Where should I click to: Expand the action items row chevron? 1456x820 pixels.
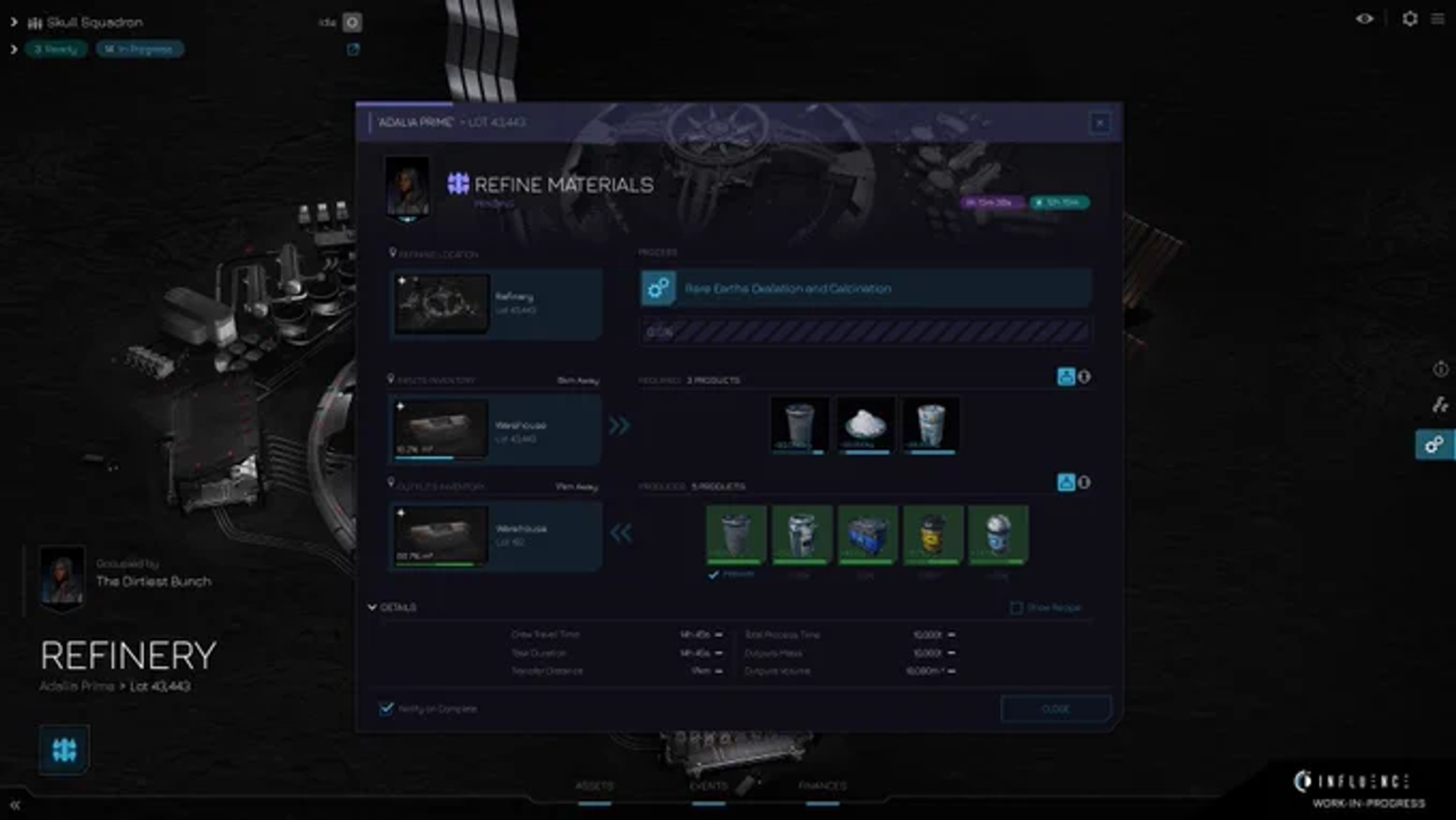(13, 50)
